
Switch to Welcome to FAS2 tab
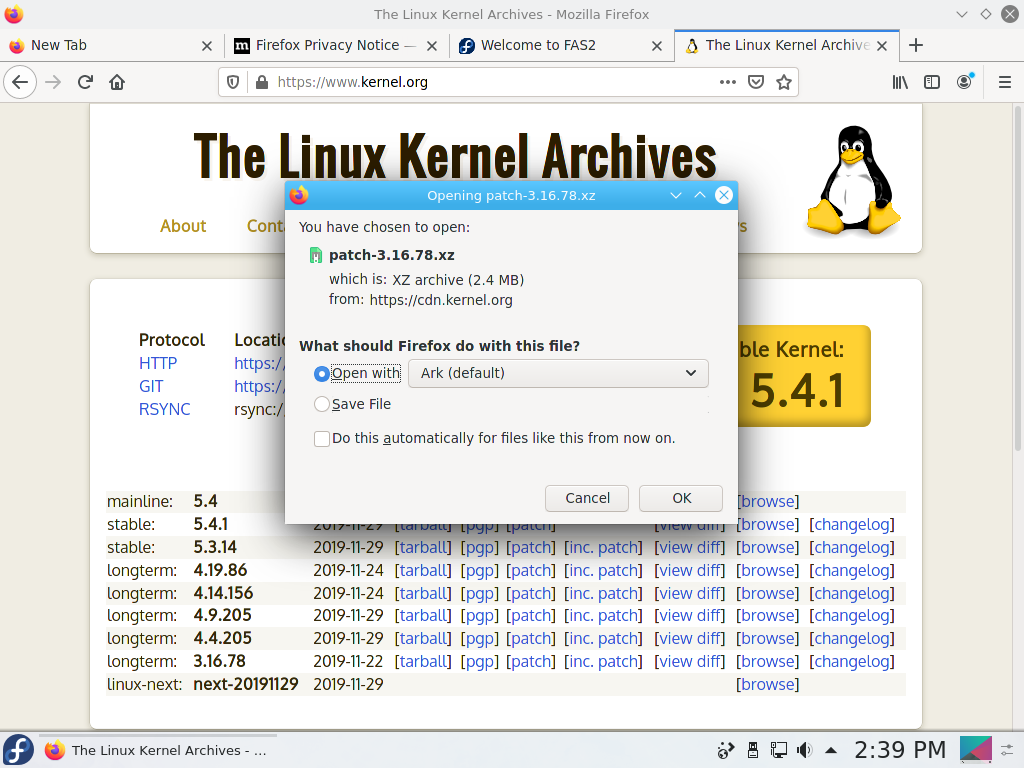[562, 45]
